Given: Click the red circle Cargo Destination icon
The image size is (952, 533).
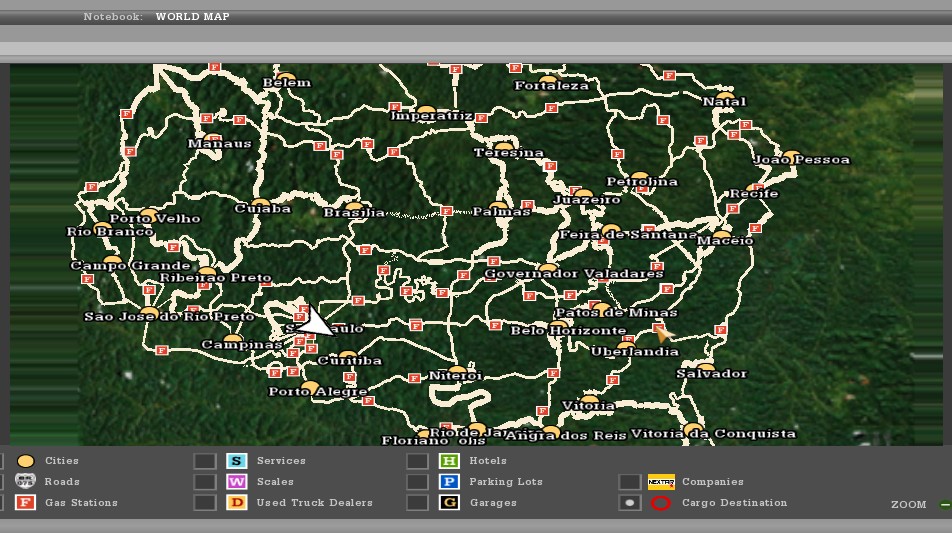Looking at the screenshot, I should 660,503.
